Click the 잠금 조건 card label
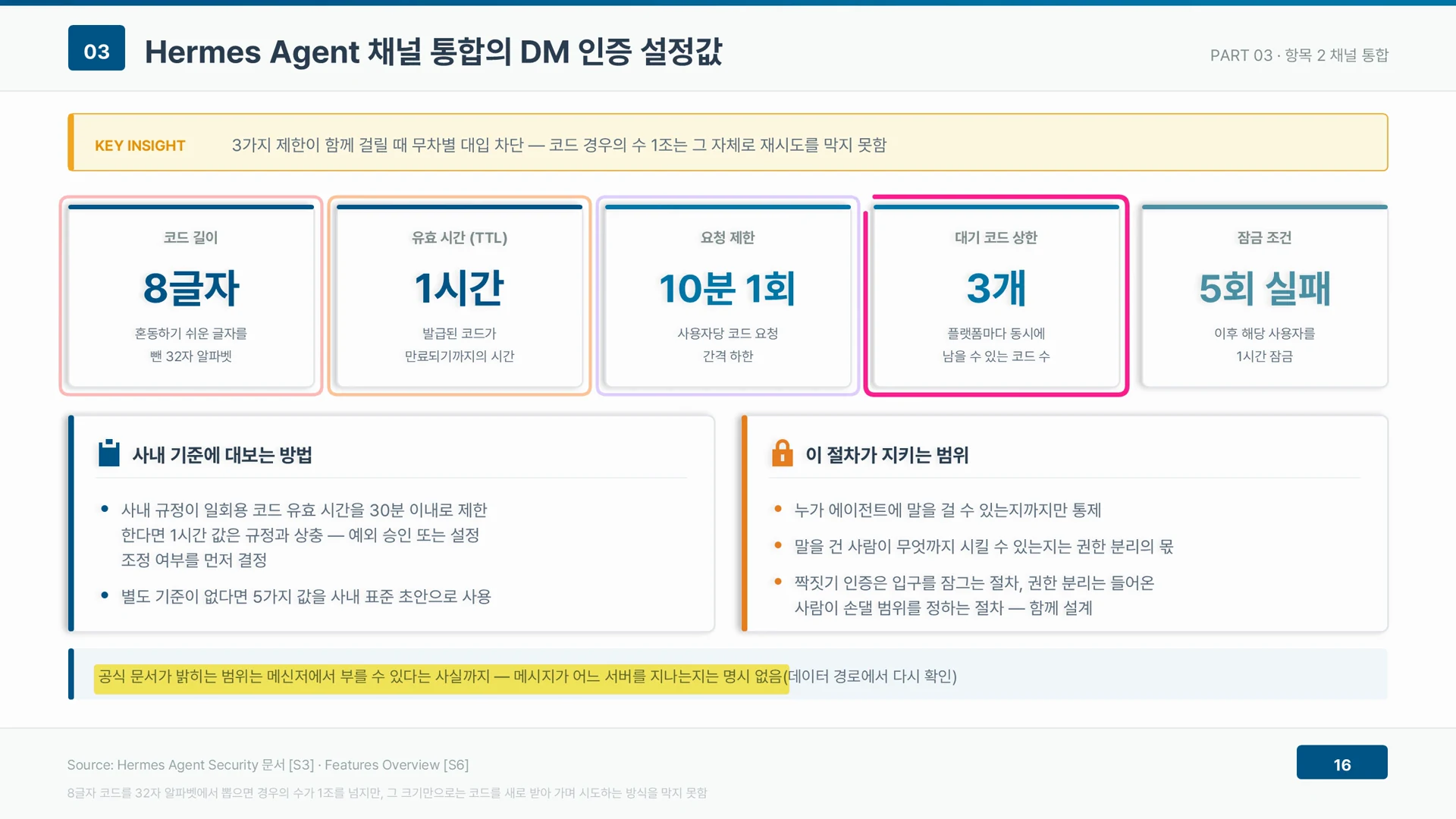This screenshot has height=819, width=1456. (x=1265, y=237)
